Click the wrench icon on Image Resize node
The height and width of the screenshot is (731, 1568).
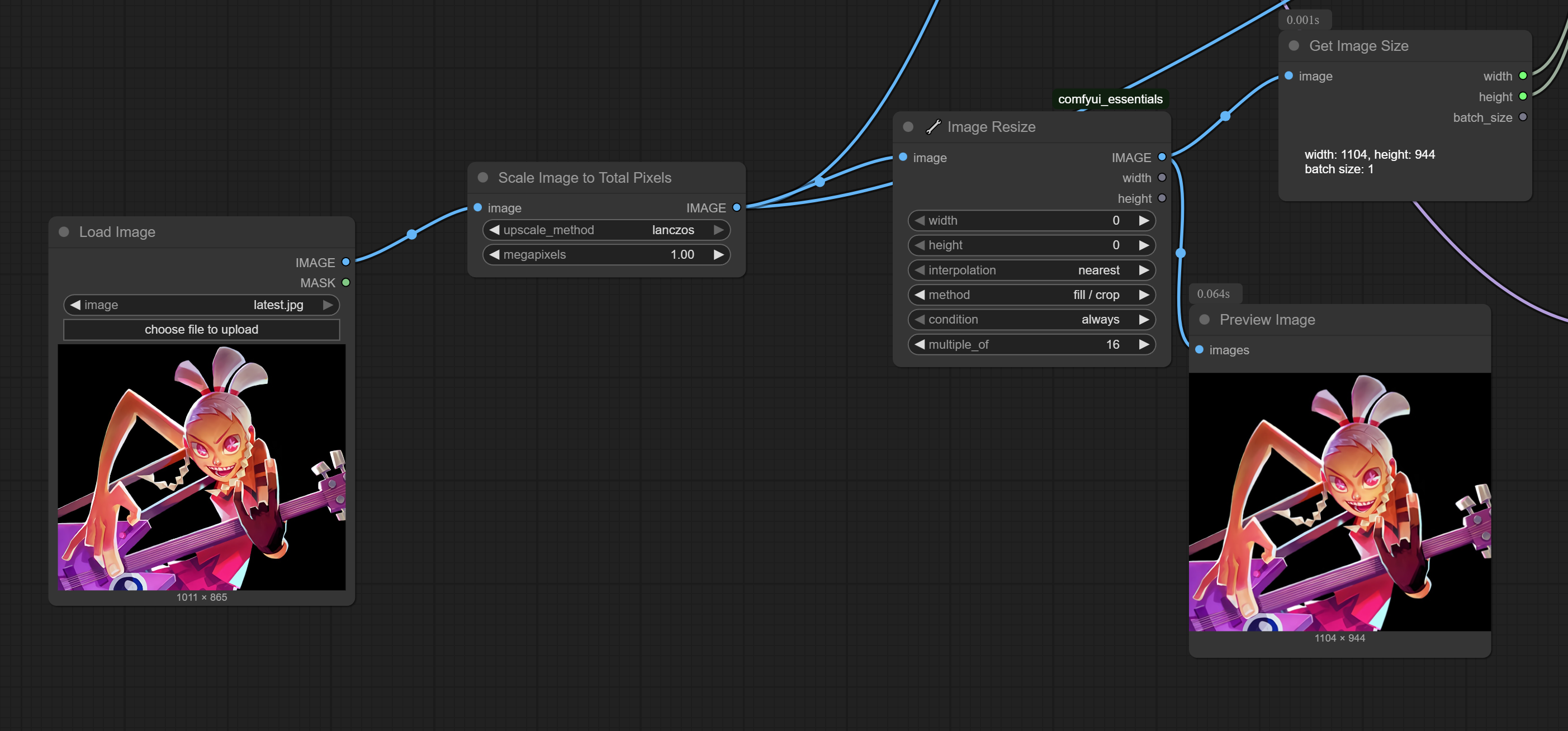point(933,127)
